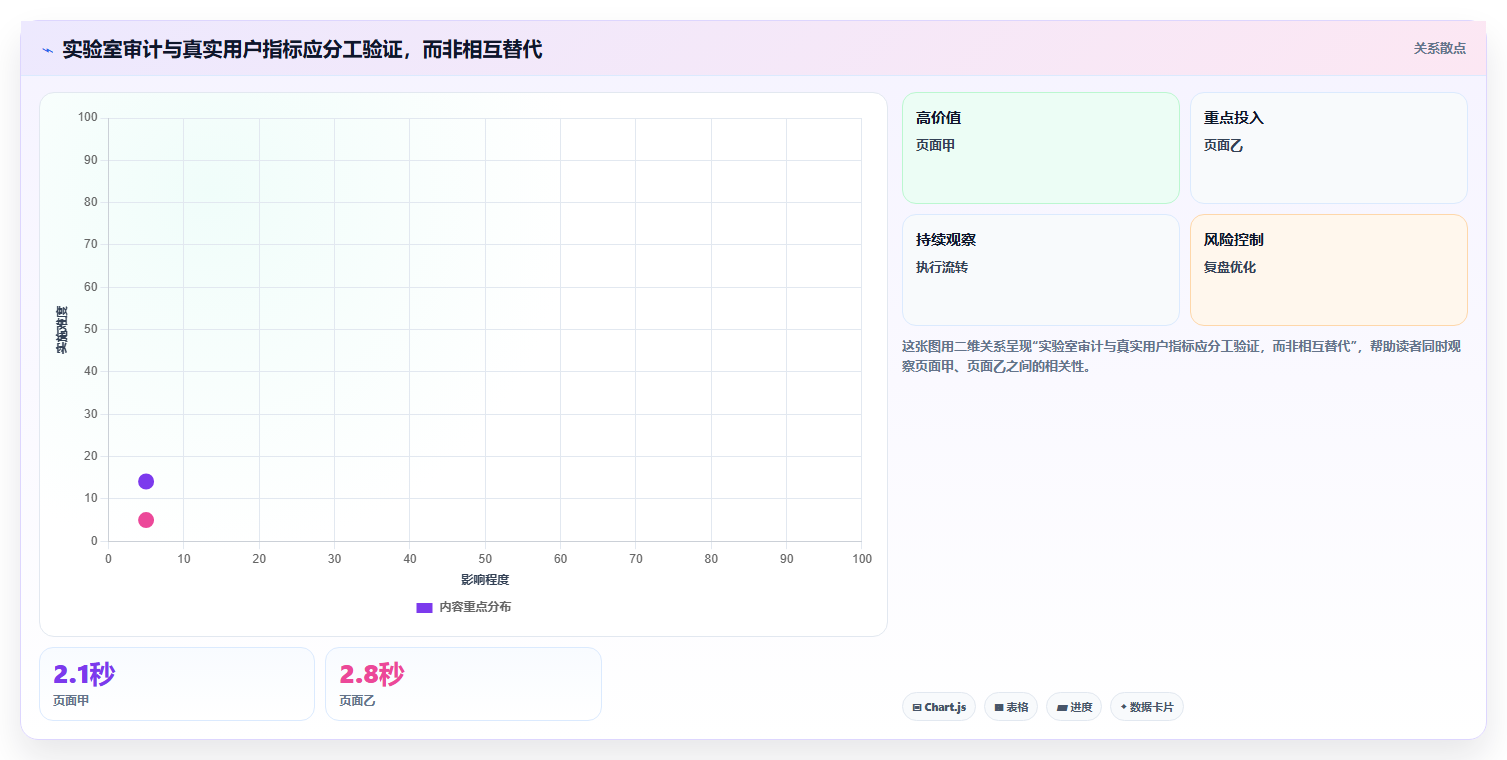
Task: Click the lightning icon beside the title
Action: [47, 50]
